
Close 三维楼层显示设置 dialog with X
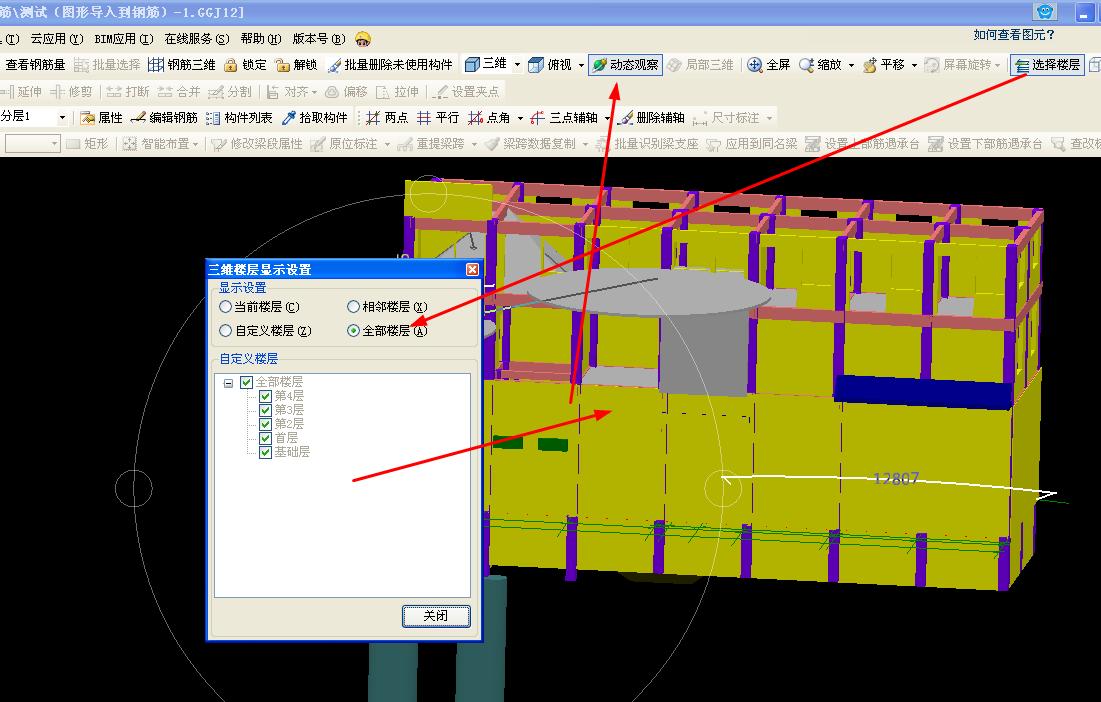pos(473,270)
